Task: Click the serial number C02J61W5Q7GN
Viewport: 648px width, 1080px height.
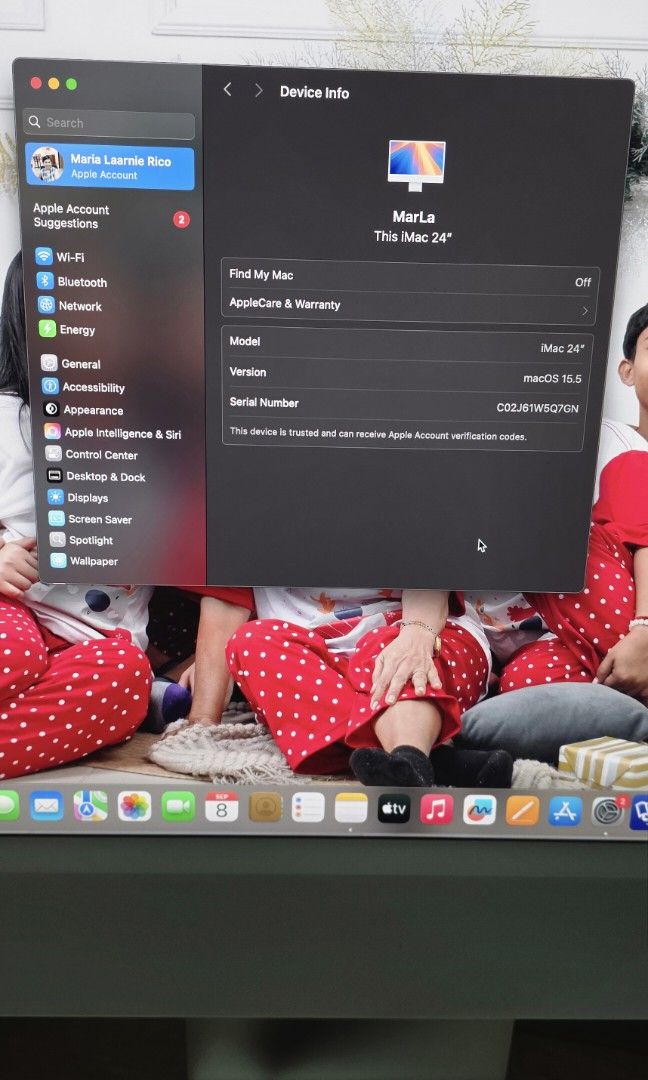Action: [537, 408]
